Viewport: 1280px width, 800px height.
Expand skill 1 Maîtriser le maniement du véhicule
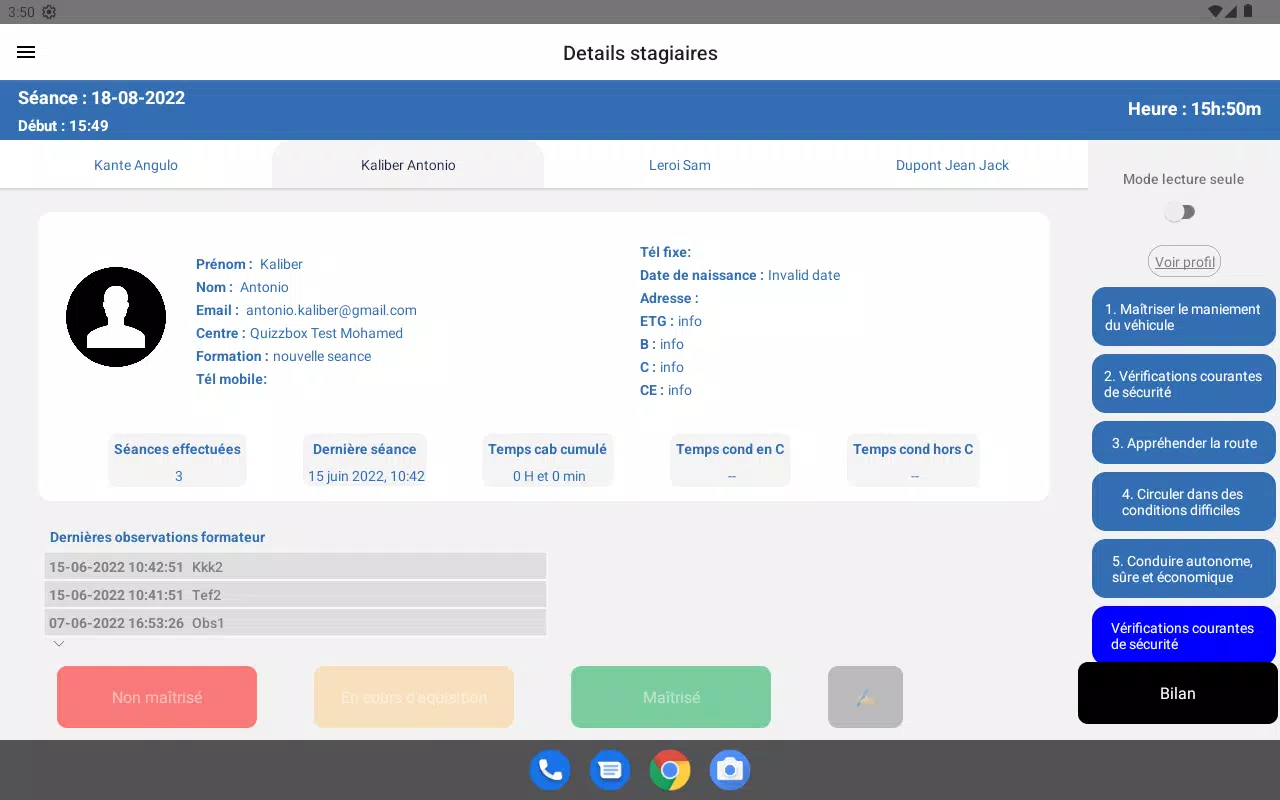1184,317
